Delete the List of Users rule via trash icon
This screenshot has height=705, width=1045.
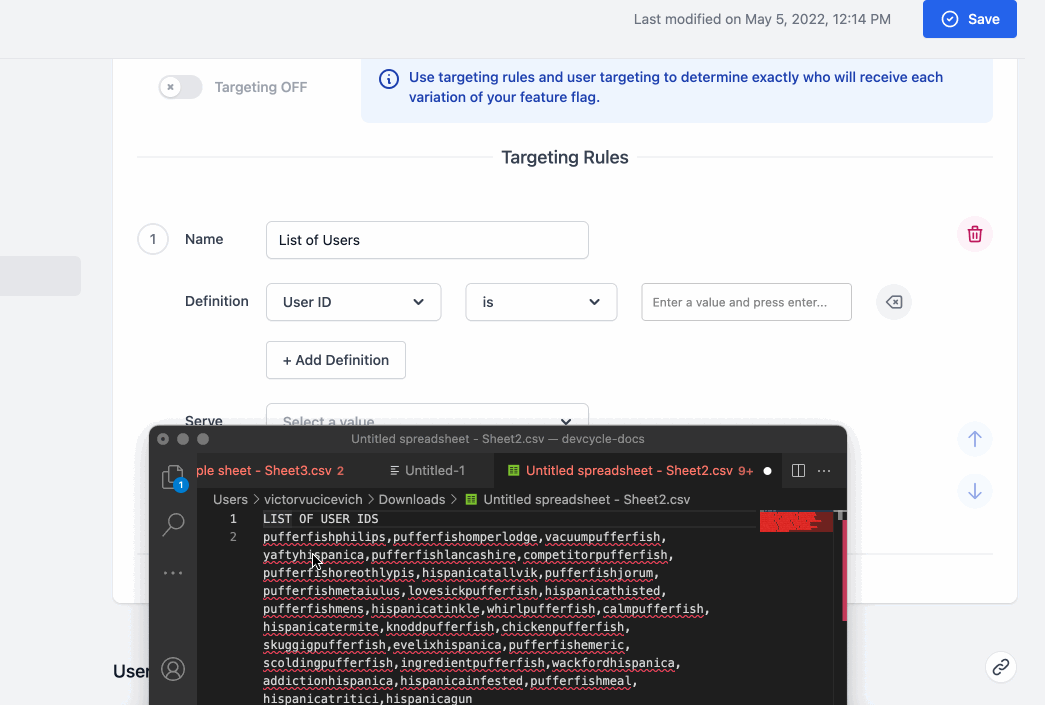coord(975,234)
